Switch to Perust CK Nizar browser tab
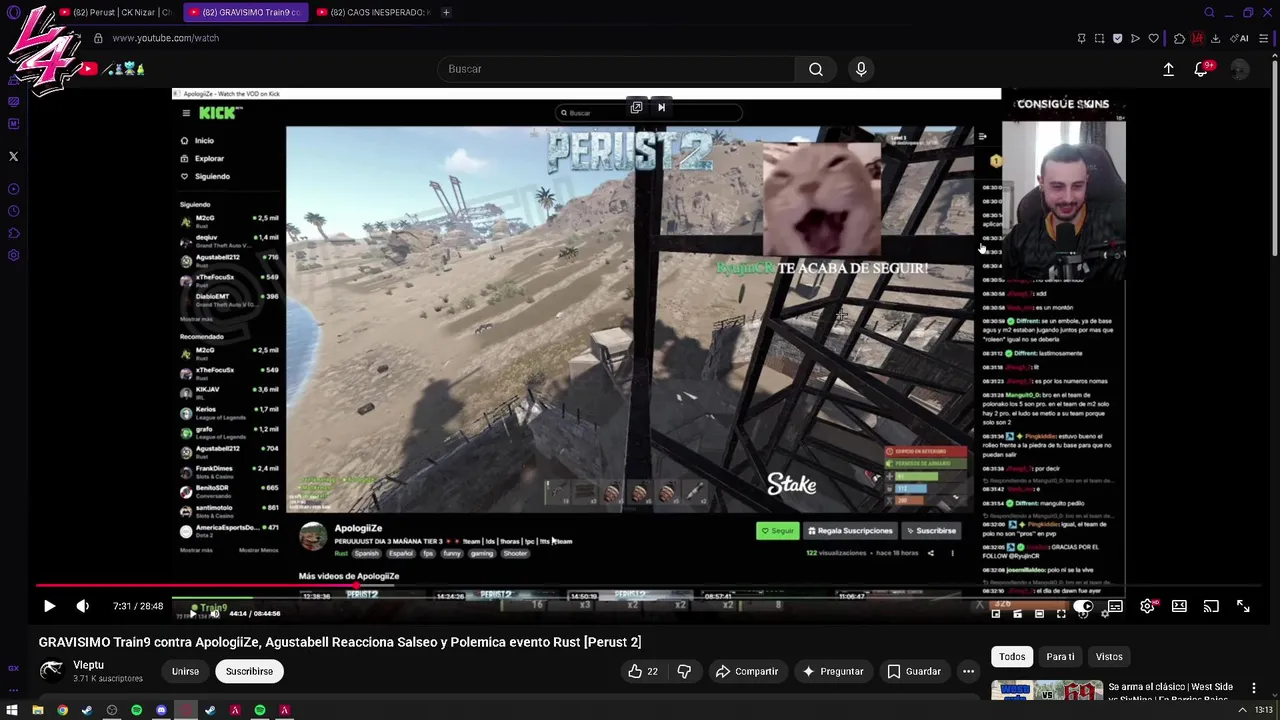The image size is (1280, 720). [x=114, y=12]
